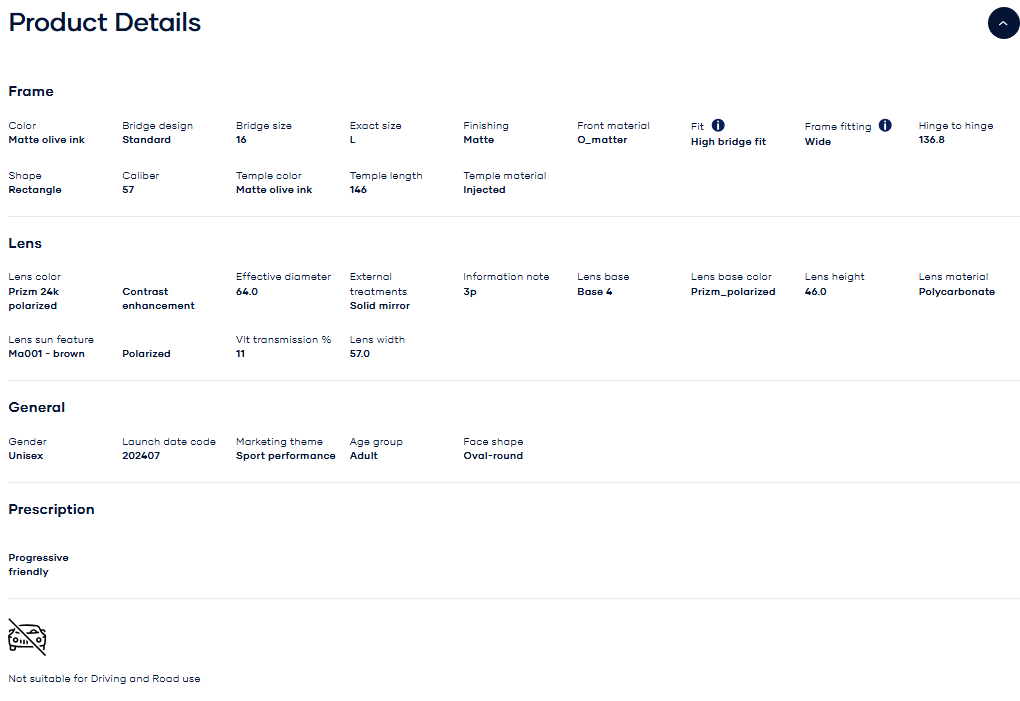1020x701 pixels.
Task: Click 'Not suitable for Driving and Road use' text
Action: point(104,679)
